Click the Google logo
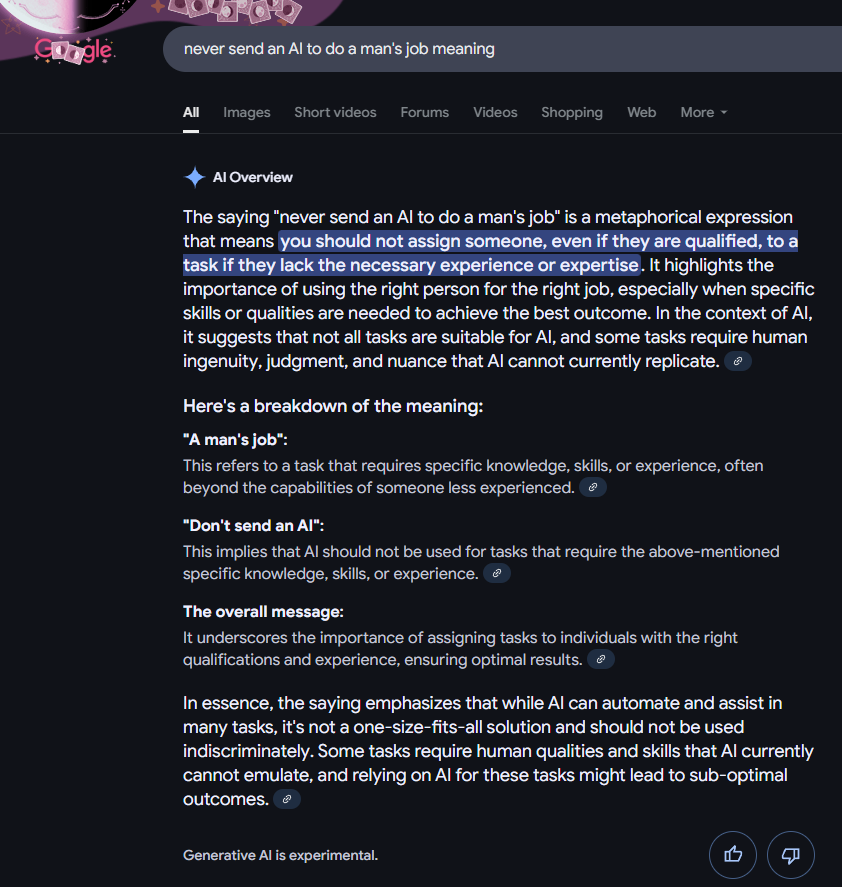The width and height of the screenshot is (842, 887). (x=74, y=49)
